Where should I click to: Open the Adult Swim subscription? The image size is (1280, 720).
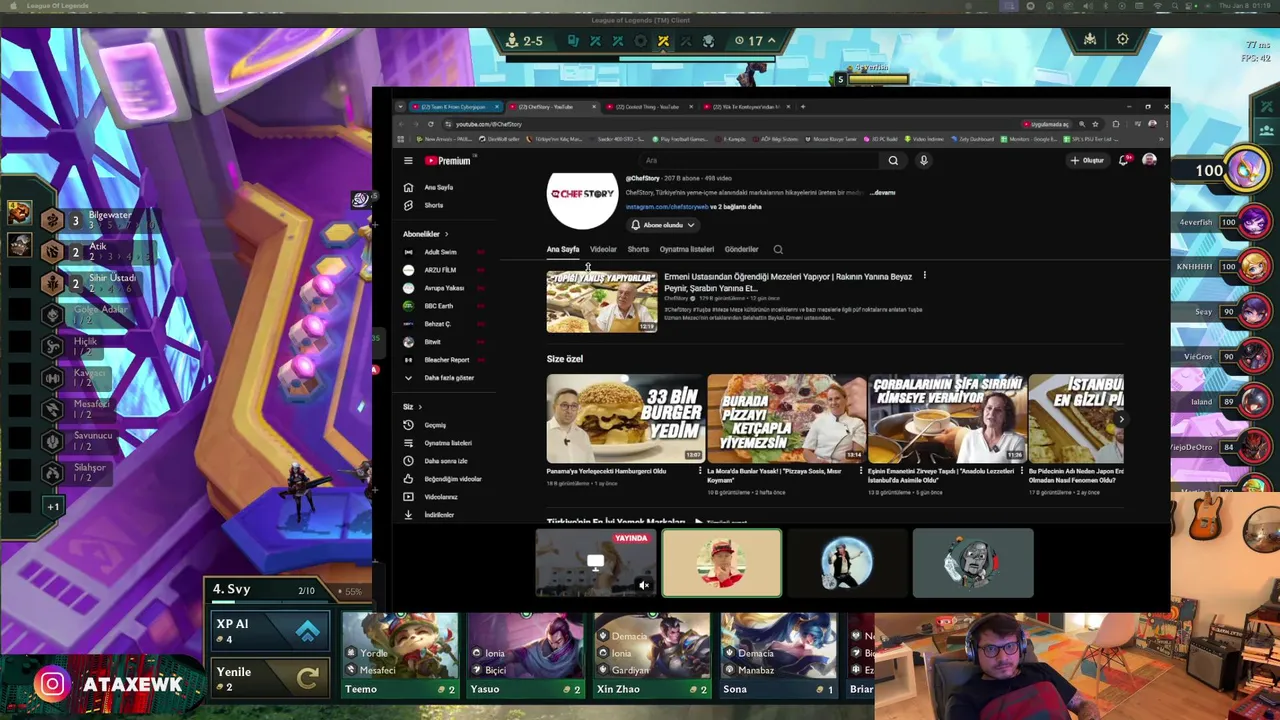(x=440, y=252)
